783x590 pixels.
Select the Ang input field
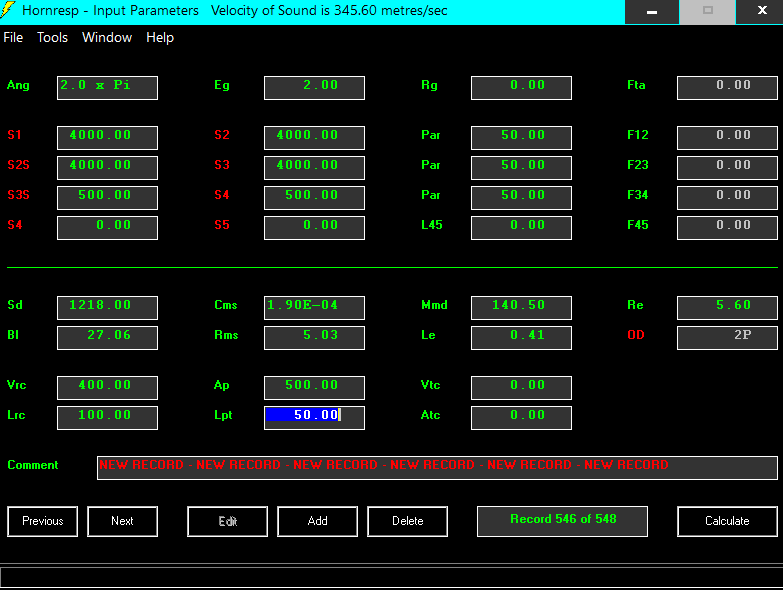point(107,88)
